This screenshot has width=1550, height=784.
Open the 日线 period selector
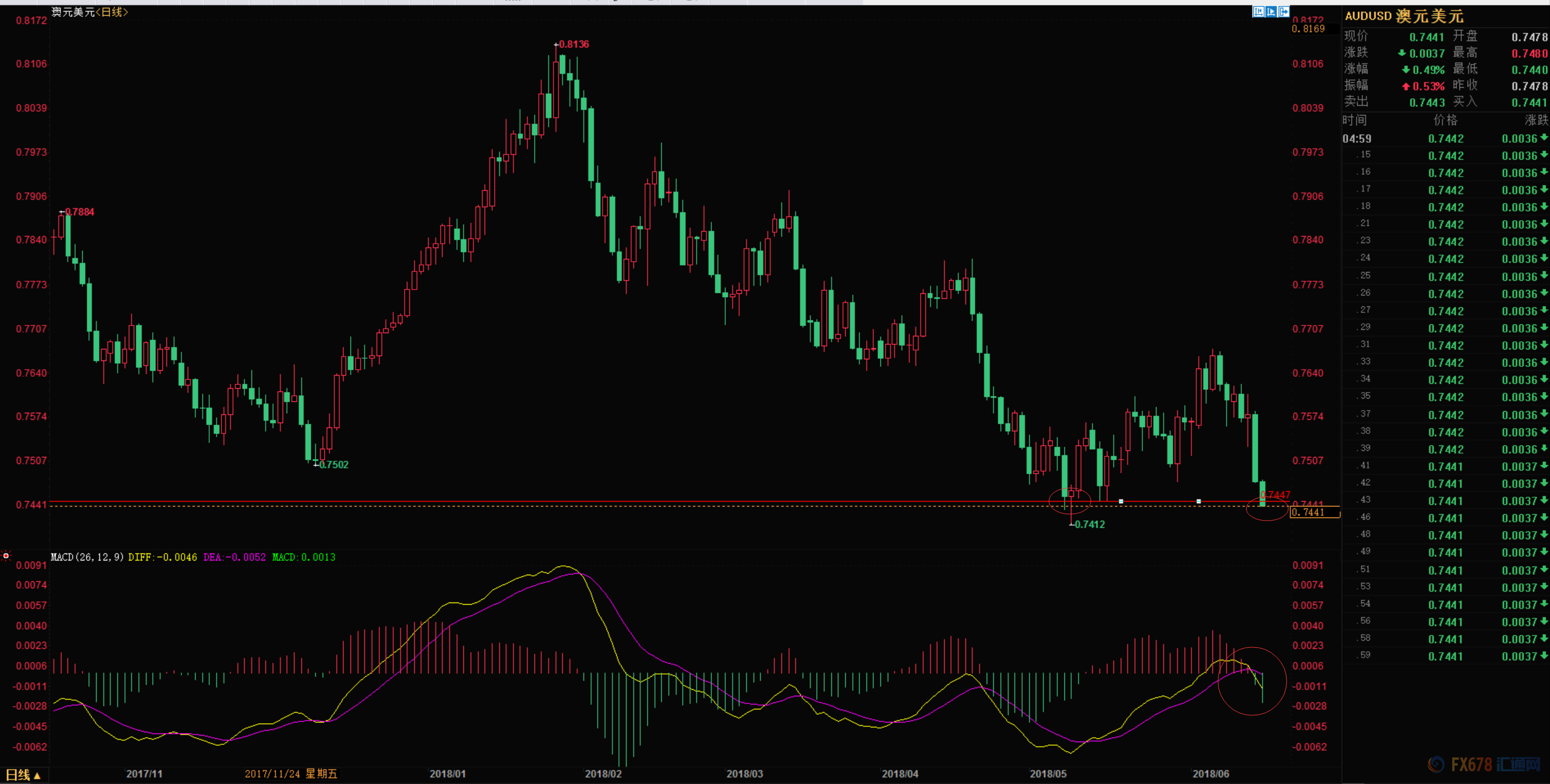pyautogui.click(x=23, y=775)
